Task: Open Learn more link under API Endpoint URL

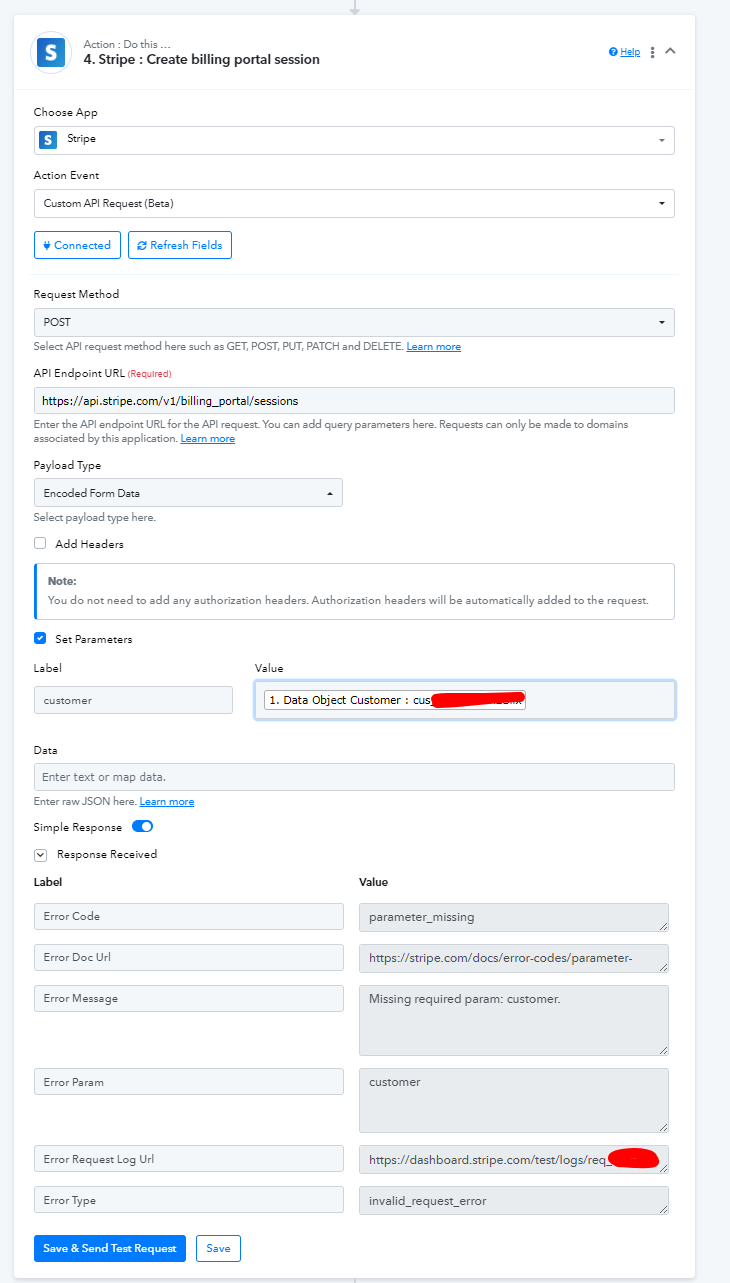Action: [208, 439]
